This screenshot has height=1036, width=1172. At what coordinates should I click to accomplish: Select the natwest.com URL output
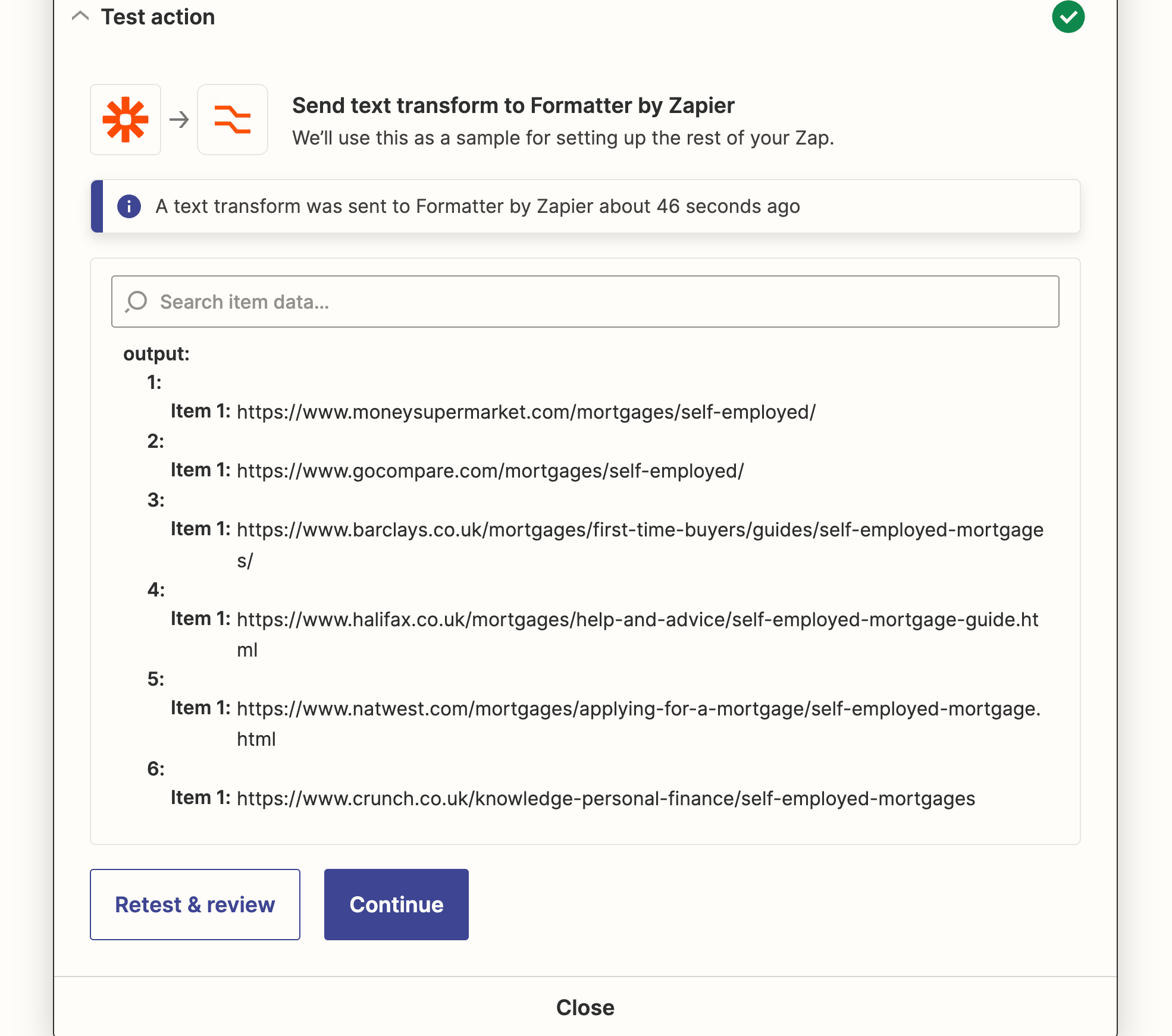(639, 724)
